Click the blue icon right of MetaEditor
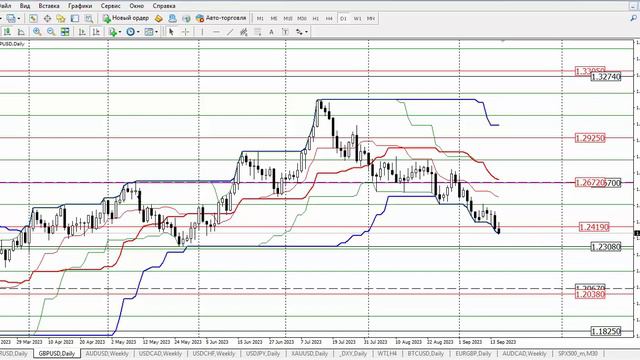The image size is (640, 360). (x=172, y=18)
